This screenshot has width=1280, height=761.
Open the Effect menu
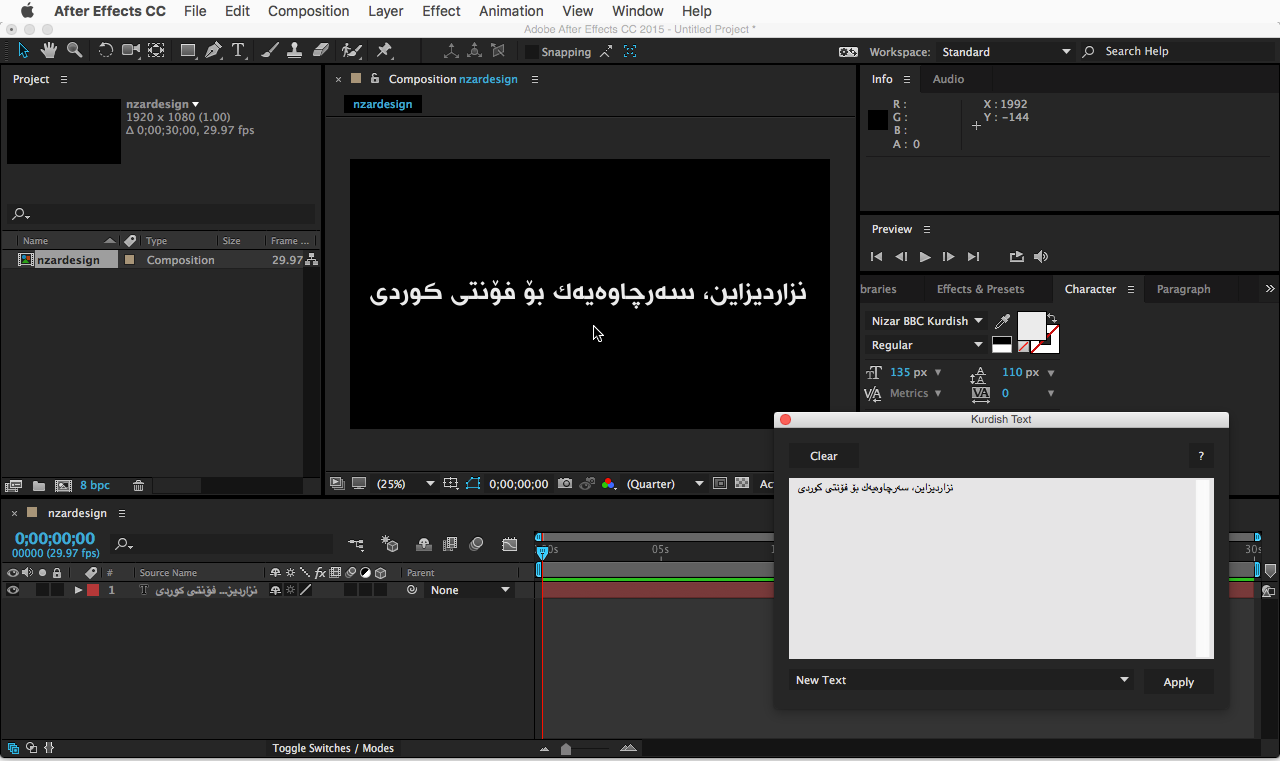click(x=441, y=11)
